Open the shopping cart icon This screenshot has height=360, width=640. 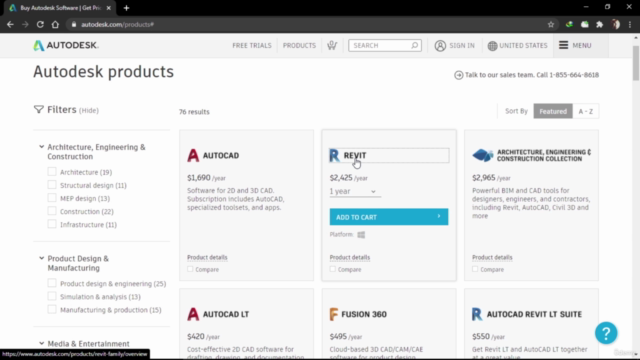pyautogui.click(x=332, y=45)
